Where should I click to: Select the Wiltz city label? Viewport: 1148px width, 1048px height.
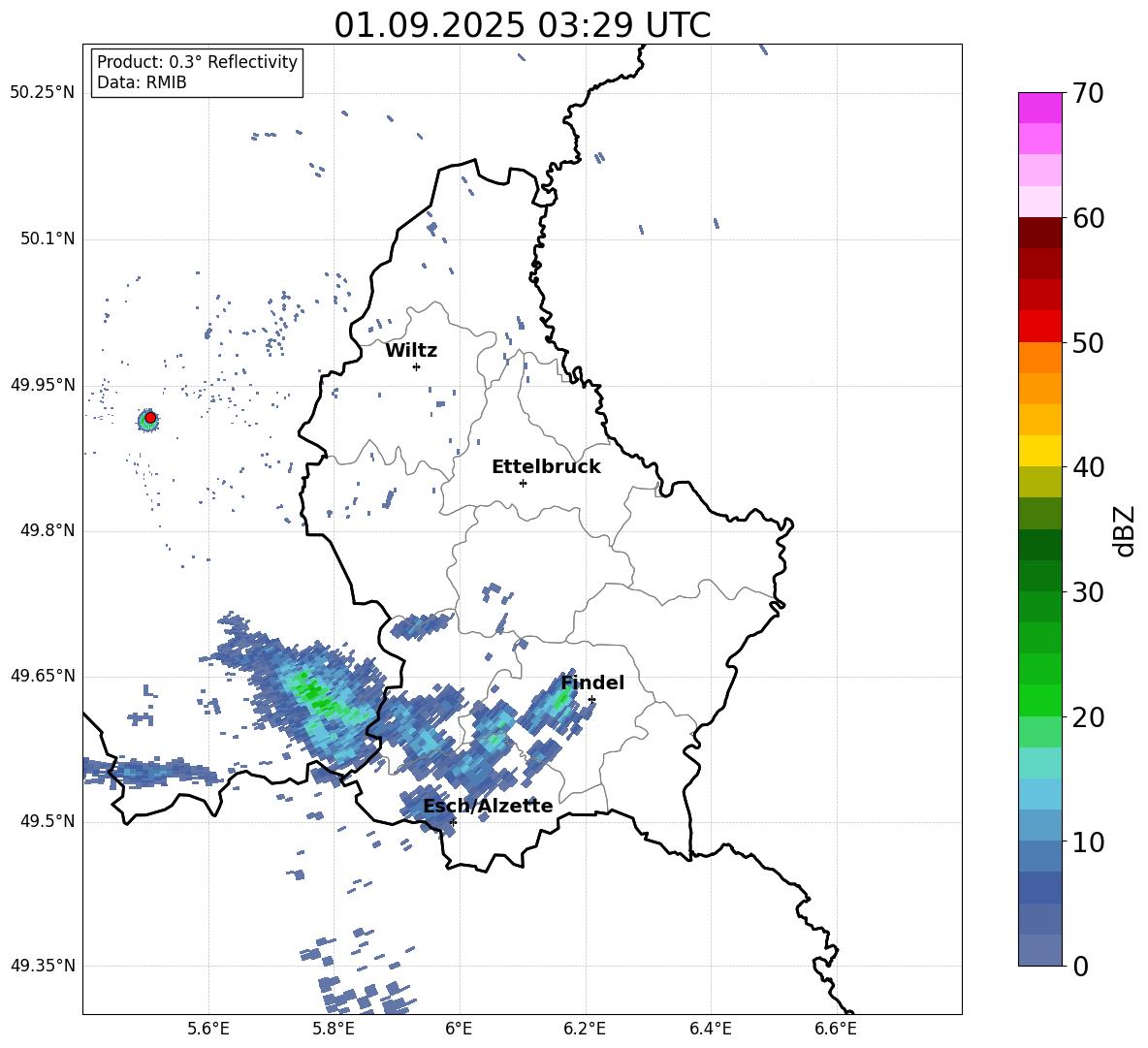pyautogui.click(x=411, y=351)
